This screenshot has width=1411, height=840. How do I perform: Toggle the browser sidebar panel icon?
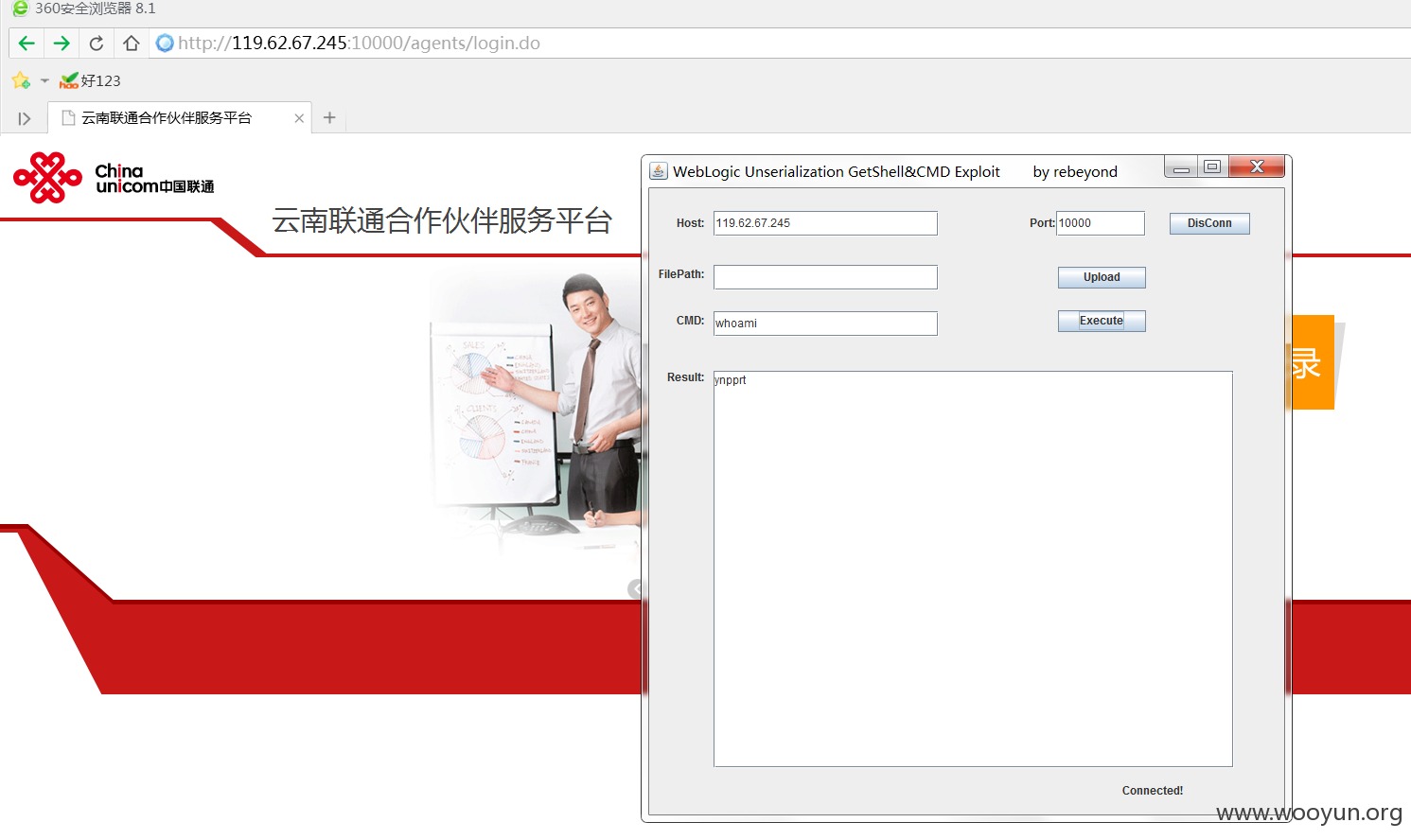pyautogui.click(x=25, y=118)
